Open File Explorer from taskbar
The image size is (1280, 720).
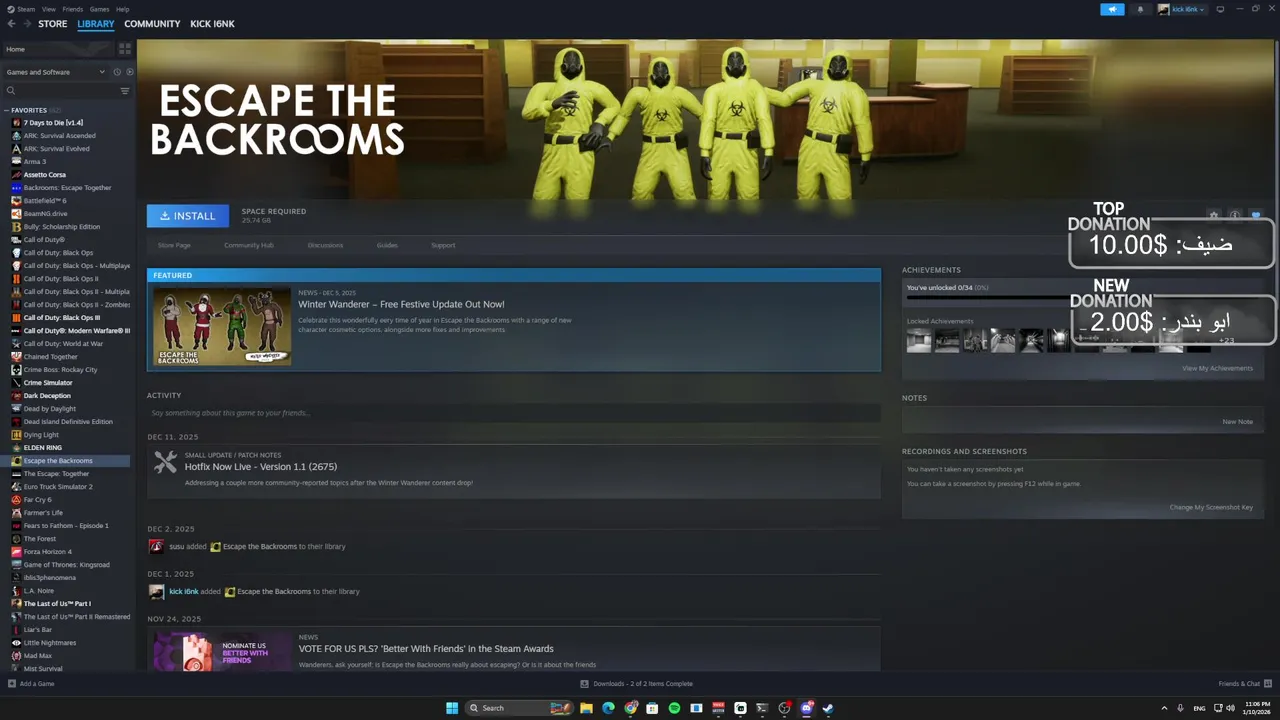click(586, 708)
